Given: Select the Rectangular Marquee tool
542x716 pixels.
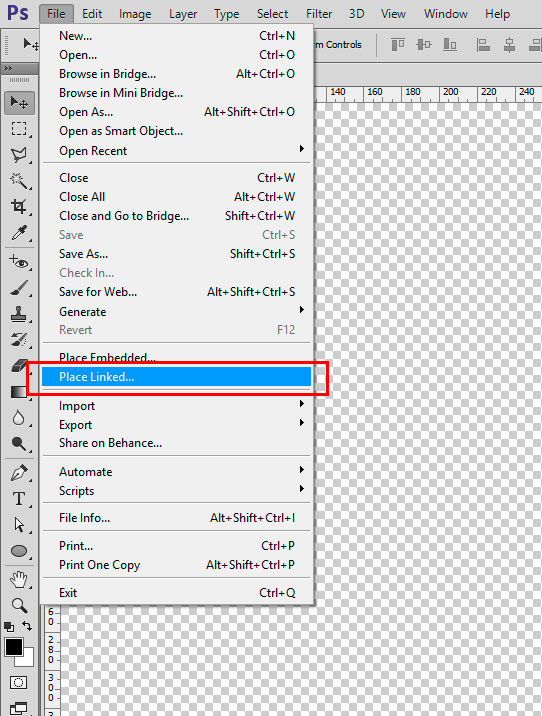Looking at the screenshot, I should [x=19, y=129].
